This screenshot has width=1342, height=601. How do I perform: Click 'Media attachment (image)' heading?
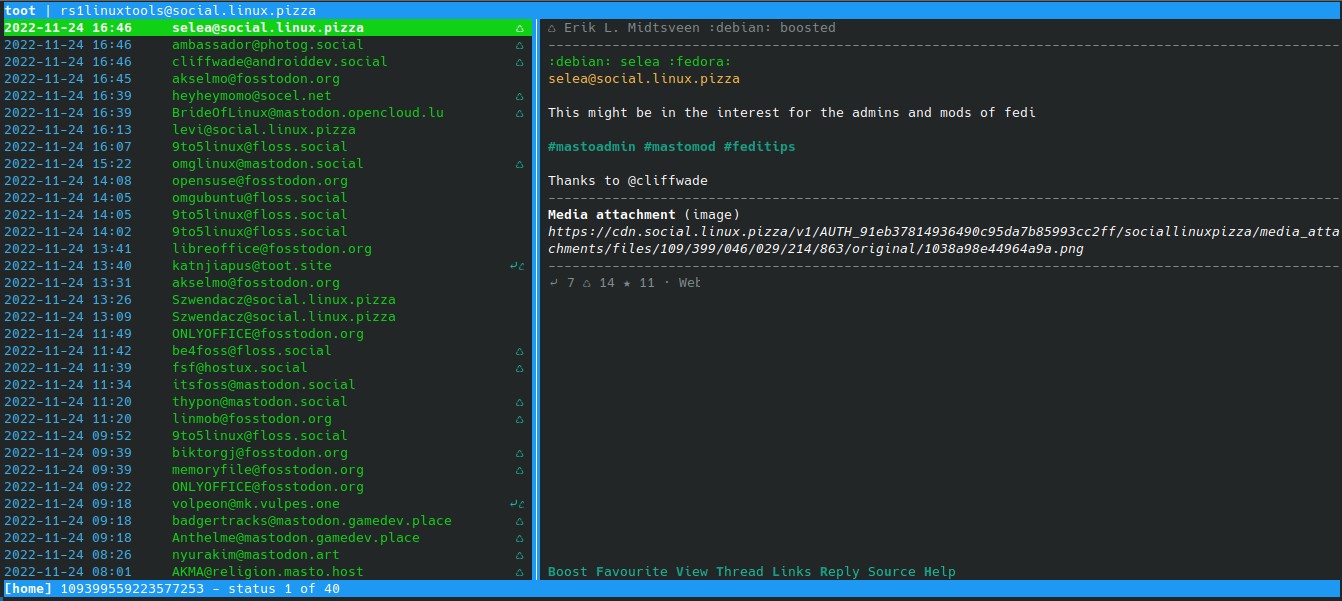644,215
